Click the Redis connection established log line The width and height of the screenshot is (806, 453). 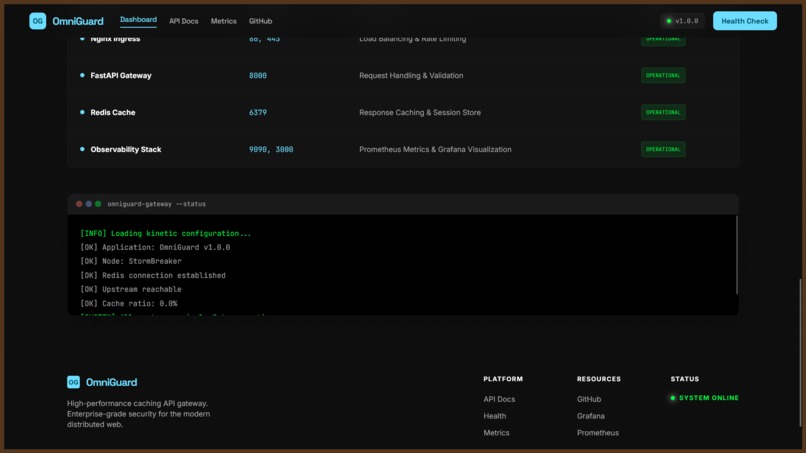pos(153,276)
